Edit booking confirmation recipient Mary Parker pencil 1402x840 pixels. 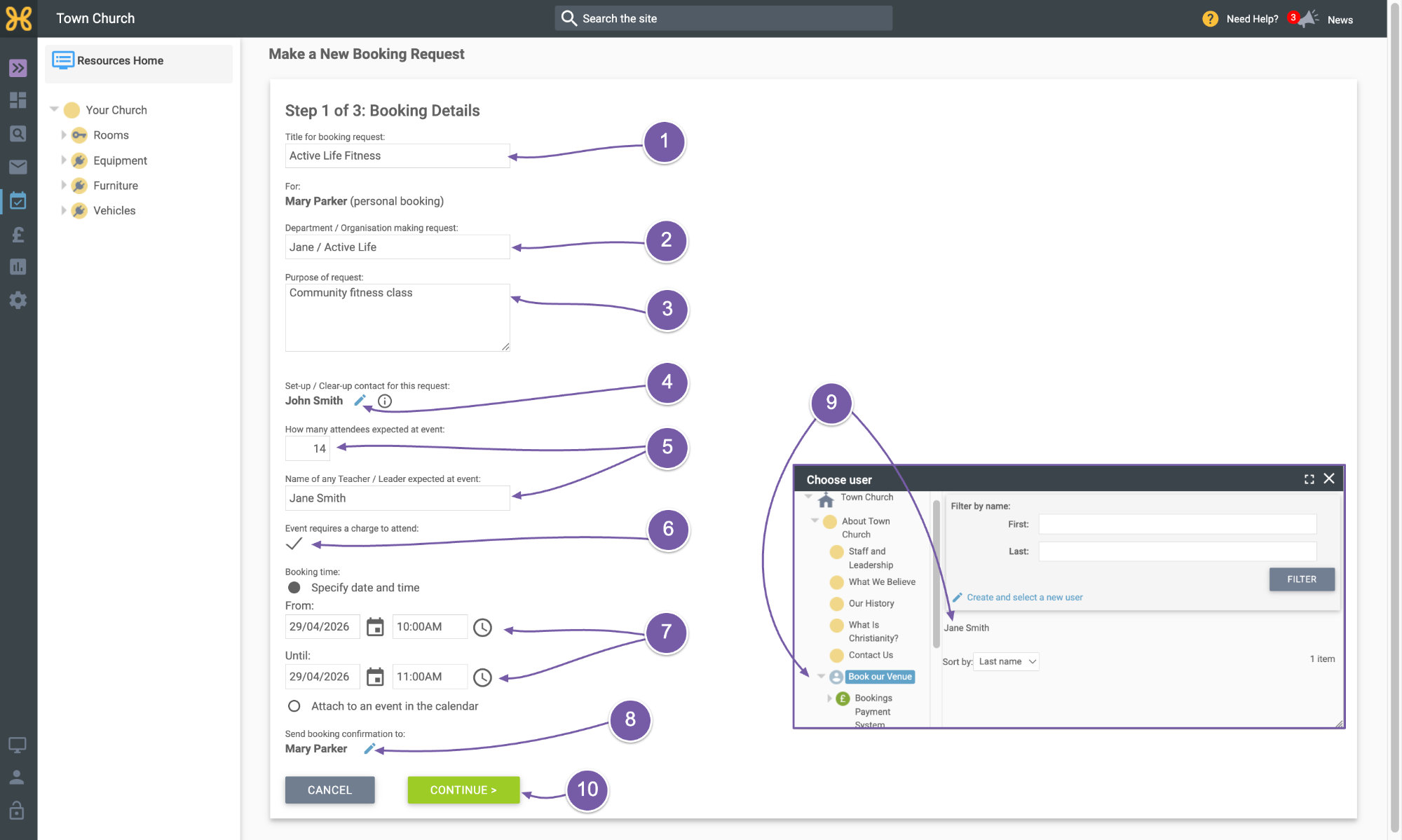[369, 749]
